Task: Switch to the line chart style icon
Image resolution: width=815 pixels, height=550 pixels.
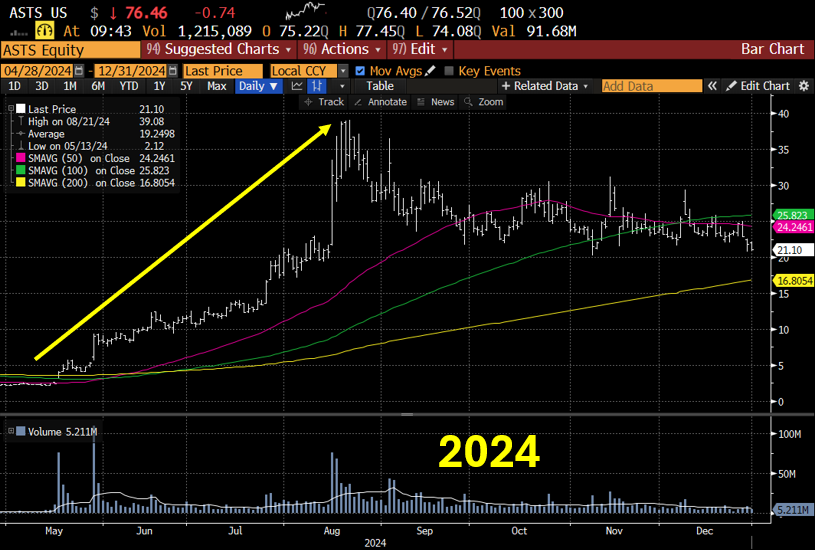Action: (x=297, y=86)
